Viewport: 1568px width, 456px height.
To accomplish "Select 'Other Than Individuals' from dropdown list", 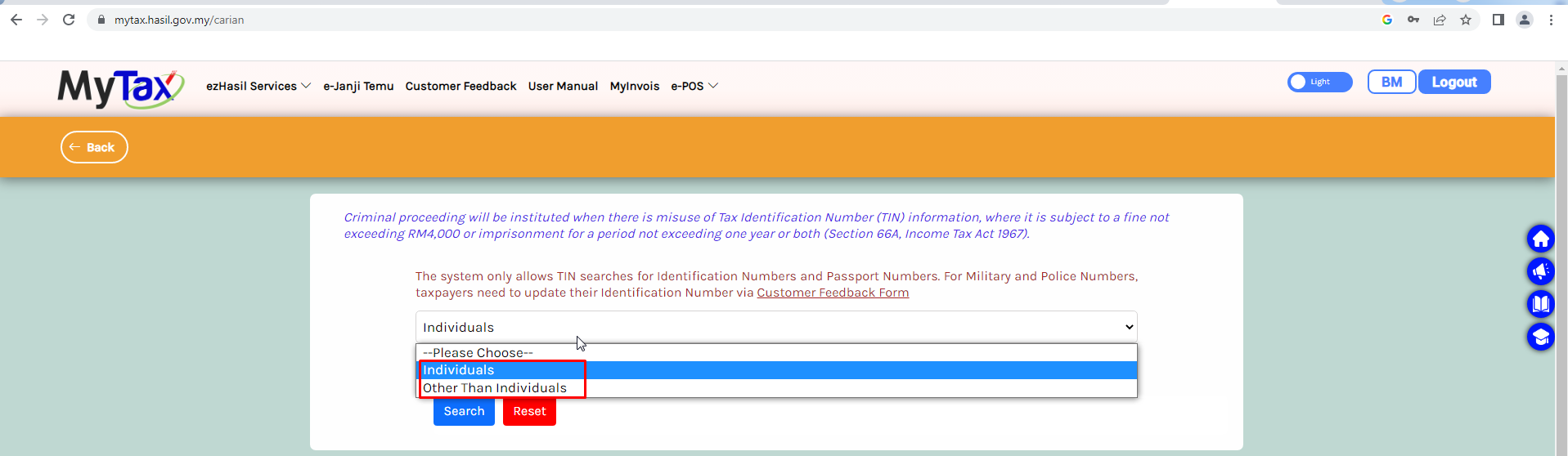I will 495,388.
